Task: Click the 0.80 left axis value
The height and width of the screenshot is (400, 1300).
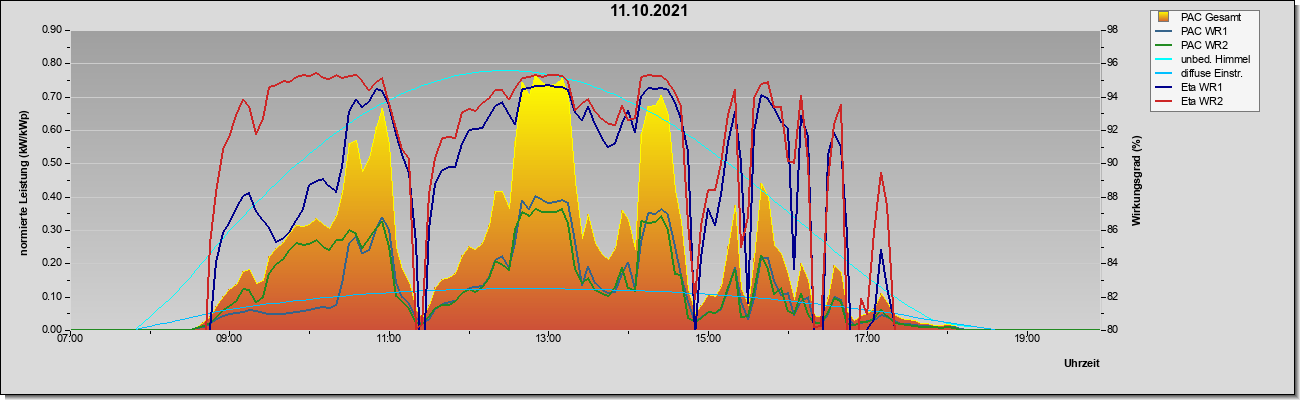Action: [52, 63]
